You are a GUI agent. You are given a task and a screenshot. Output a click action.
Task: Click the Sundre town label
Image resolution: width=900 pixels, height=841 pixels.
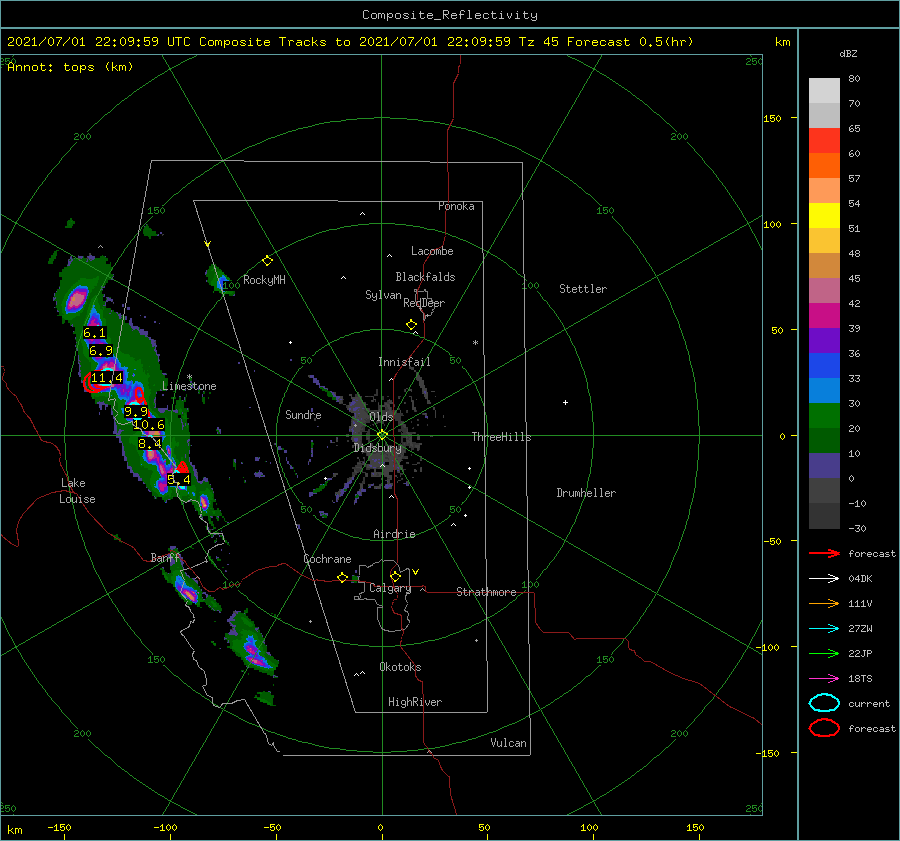(303, 414)
